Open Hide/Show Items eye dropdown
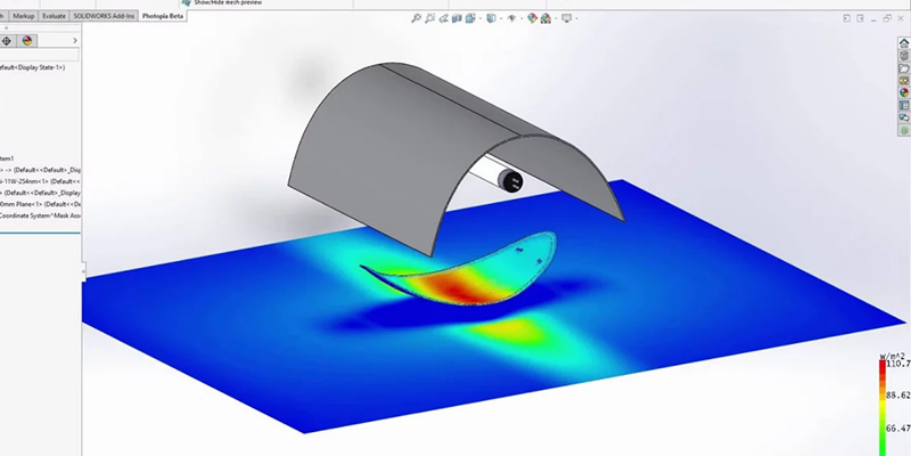Screen dimensions: 911x456 pos(512,18)
